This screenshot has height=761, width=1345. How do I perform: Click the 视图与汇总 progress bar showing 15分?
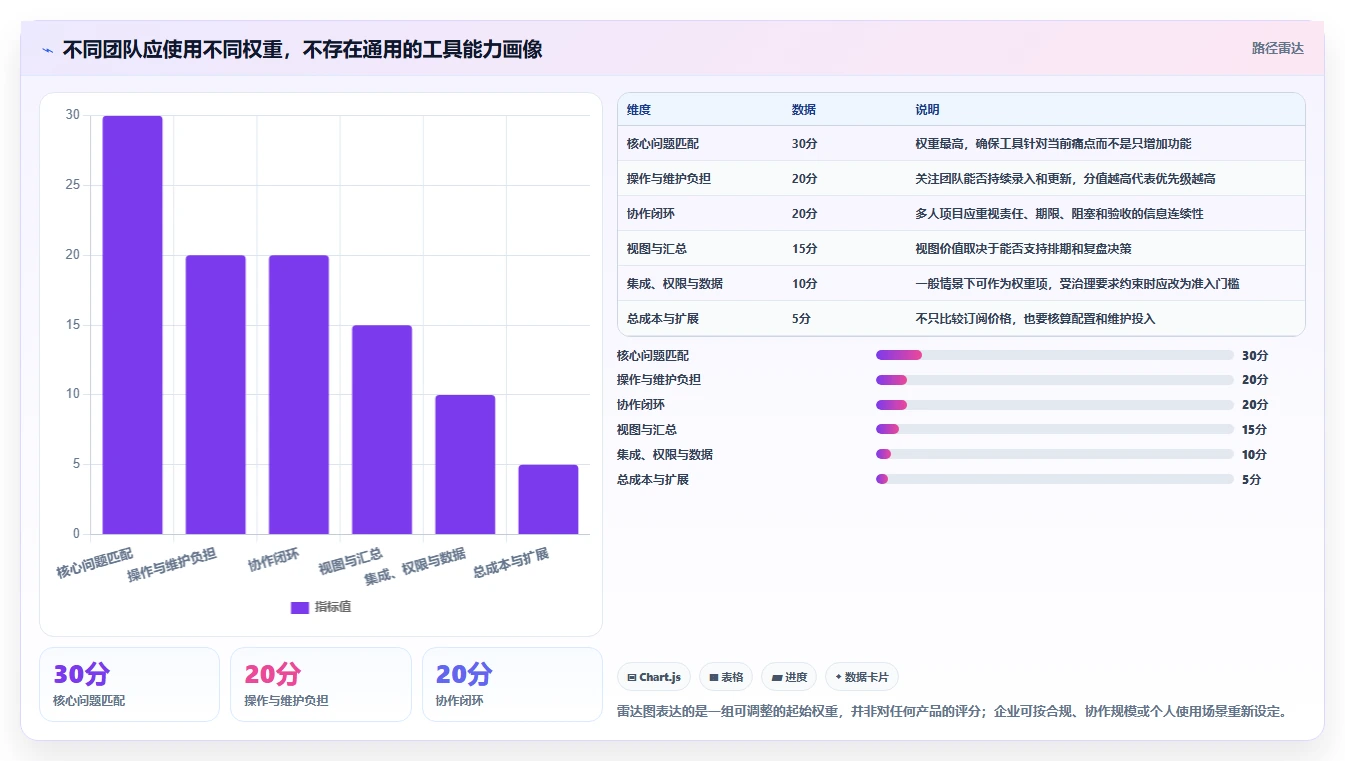tap(1054, 429)
